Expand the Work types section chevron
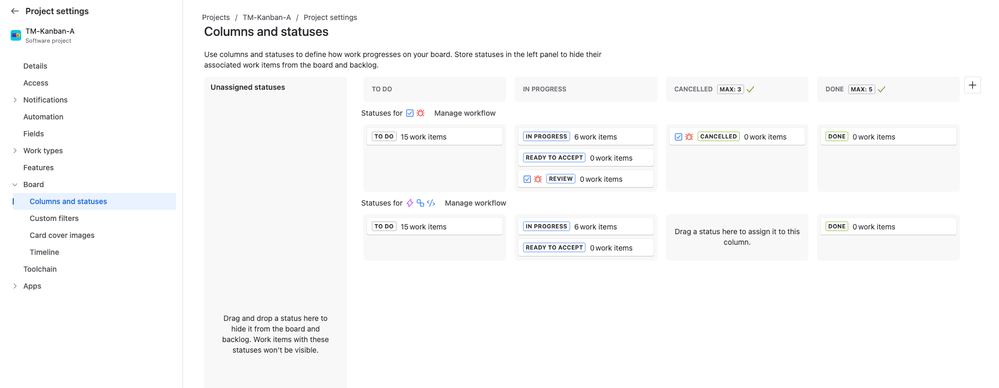This screenshot has width=999, height=388. click(15, 151)
